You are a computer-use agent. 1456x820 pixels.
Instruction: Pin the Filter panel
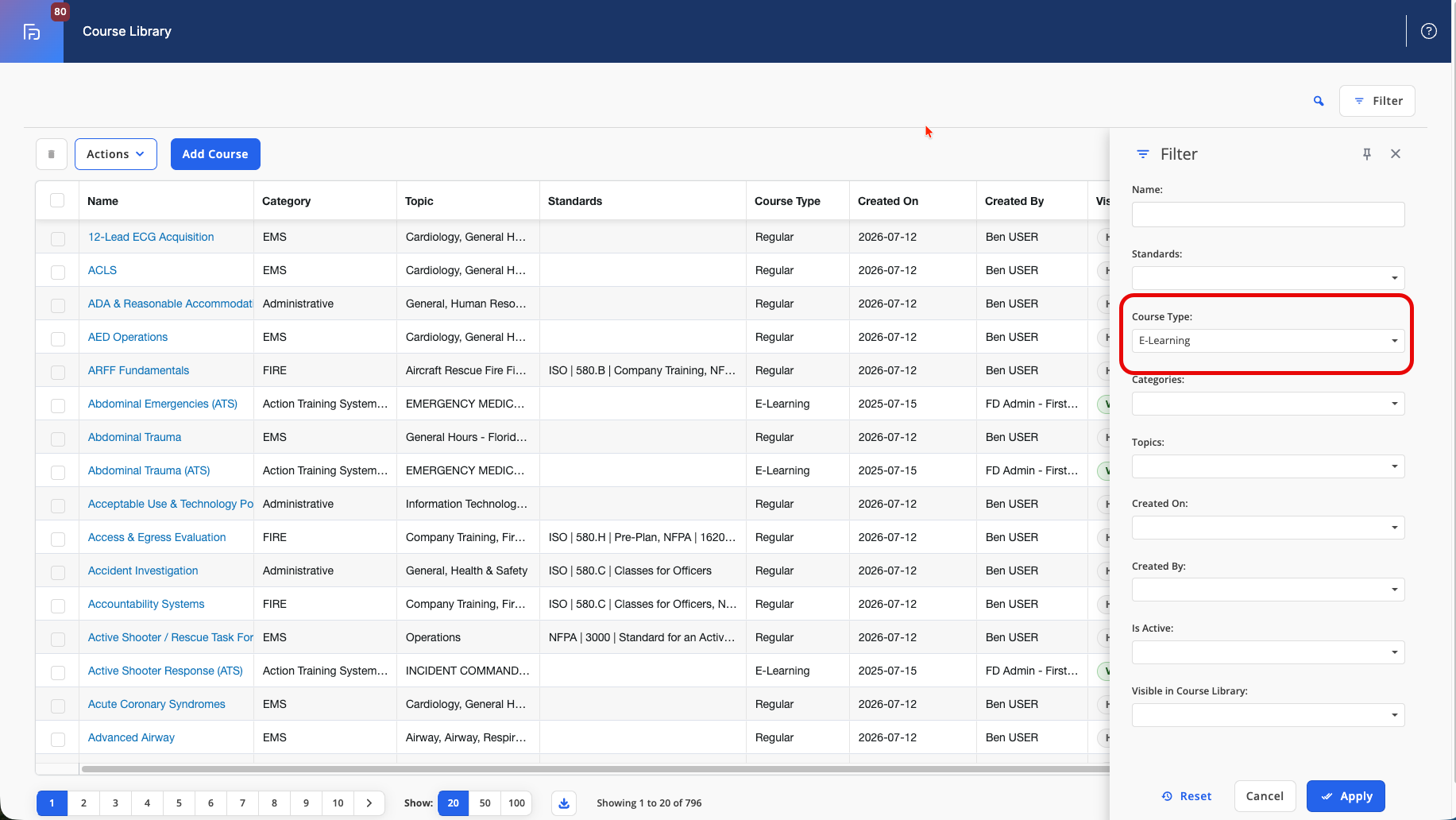[x=1367, y=154]
